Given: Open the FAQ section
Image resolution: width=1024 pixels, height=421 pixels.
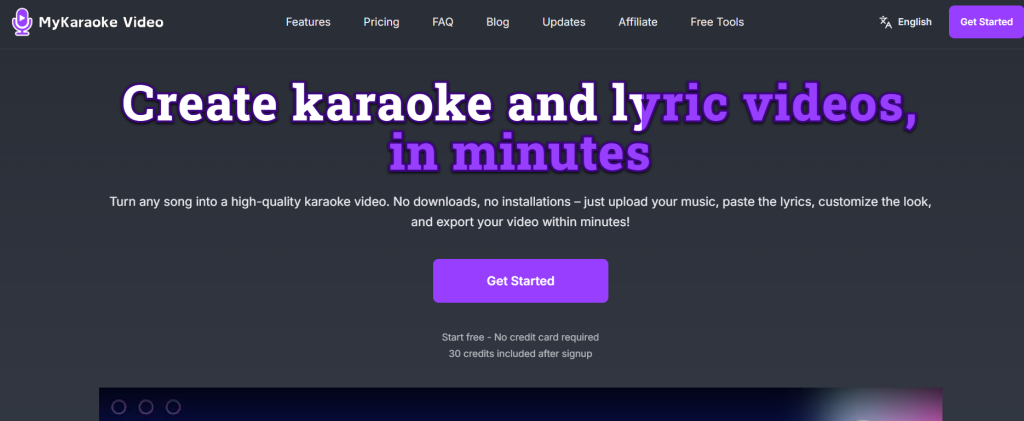Looking at the screenshot, I should point(443,22).
